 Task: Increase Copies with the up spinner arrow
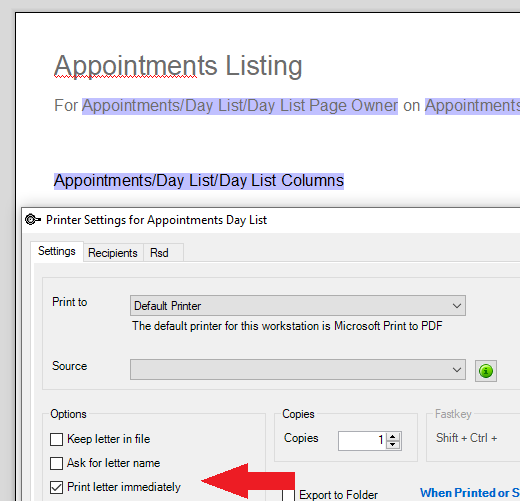(393, 437)
